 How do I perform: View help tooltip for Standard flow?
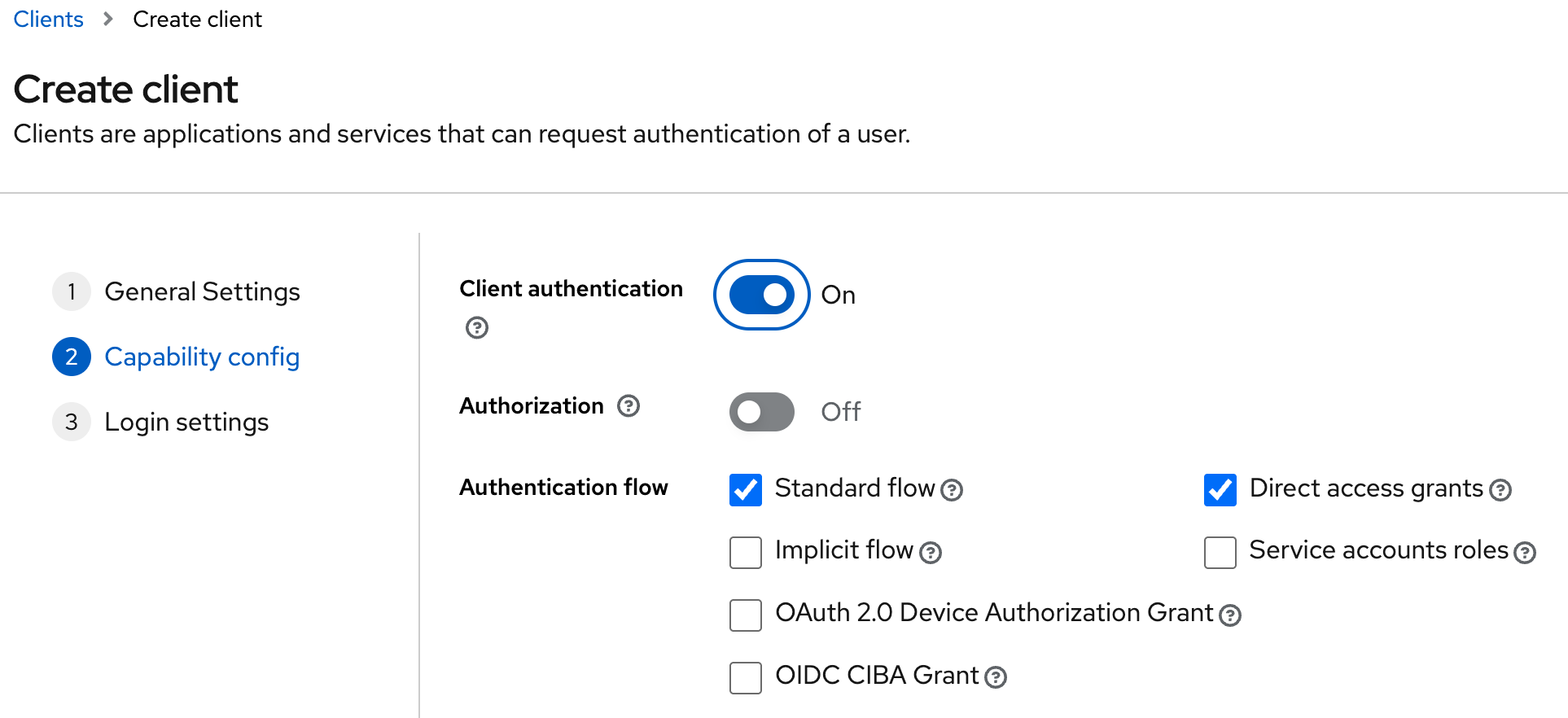tap(953, 490)
